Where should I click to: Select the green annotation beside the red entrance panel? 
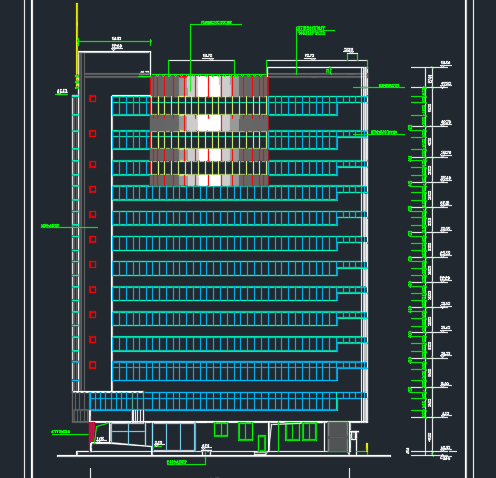(x=61, y=432)
